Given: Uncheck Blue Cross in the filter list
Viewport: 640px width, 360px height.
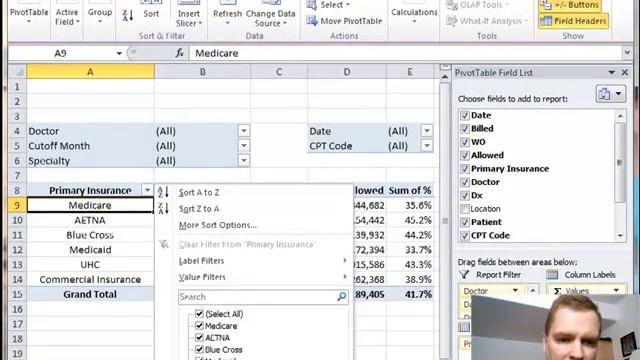Looking at the screenshot, I should (199, 349).
